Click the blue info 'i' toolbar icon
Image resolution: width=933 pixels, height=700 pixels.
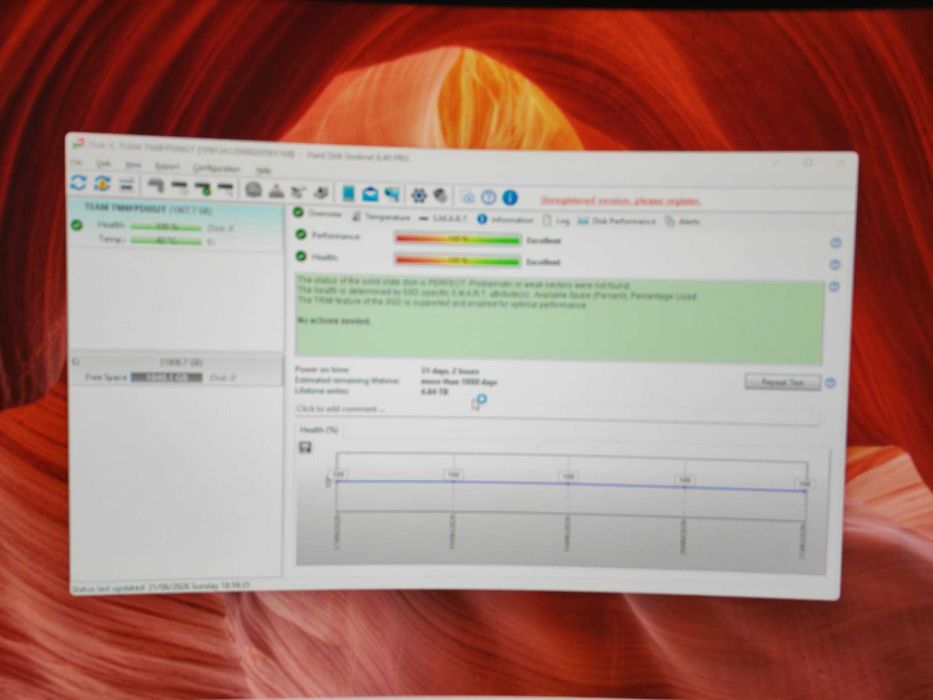pos(510,198)
